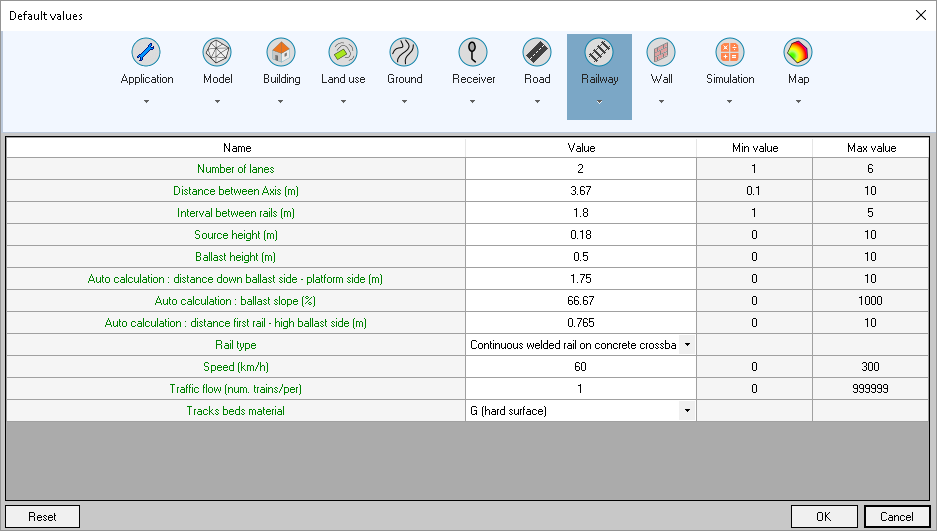Select the Tracks beds material label

coord(235,411)
